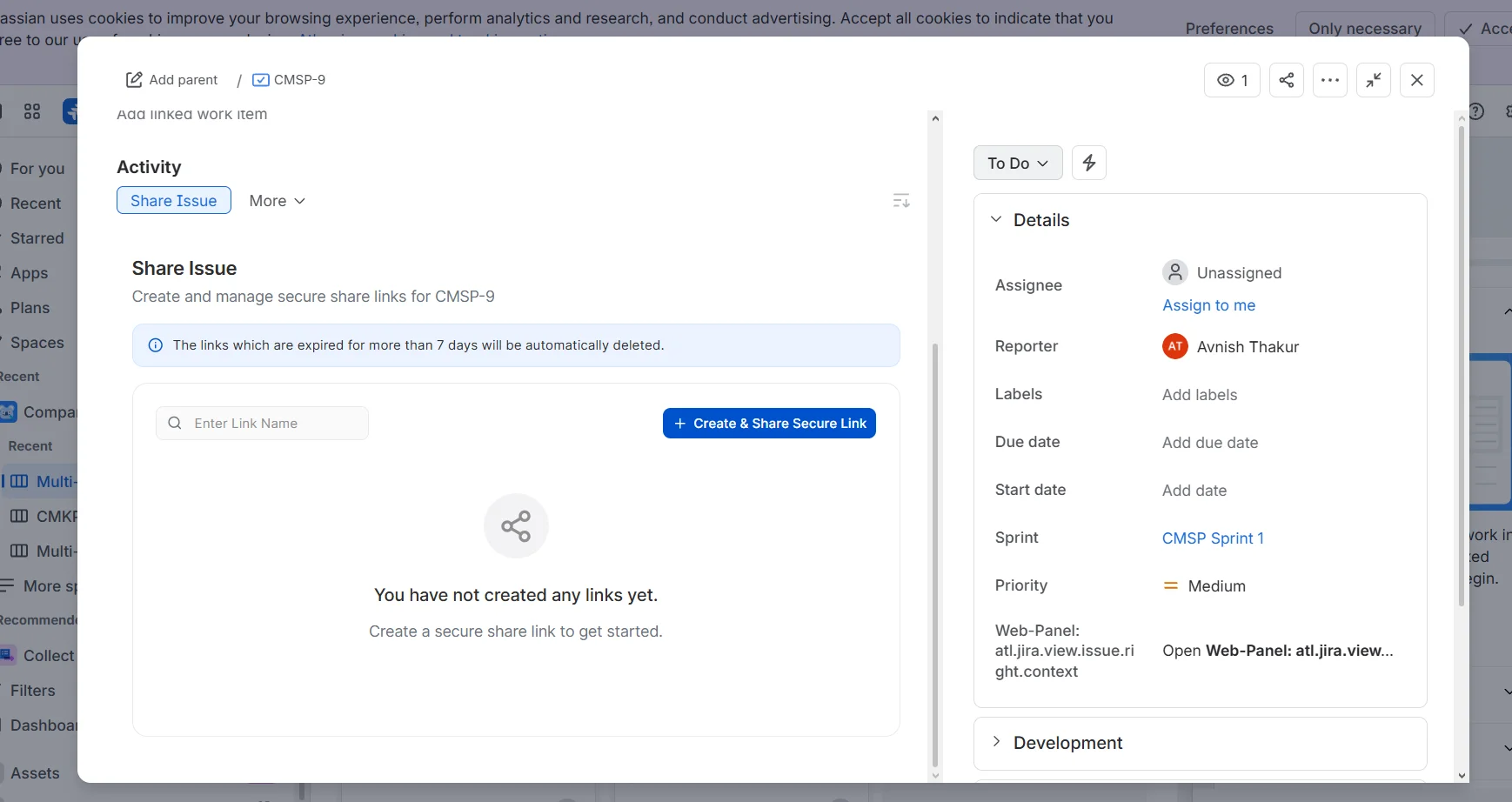Open Apps in the sidebar
Viewport: 1512px width, 802px height.
coord(30,273)
